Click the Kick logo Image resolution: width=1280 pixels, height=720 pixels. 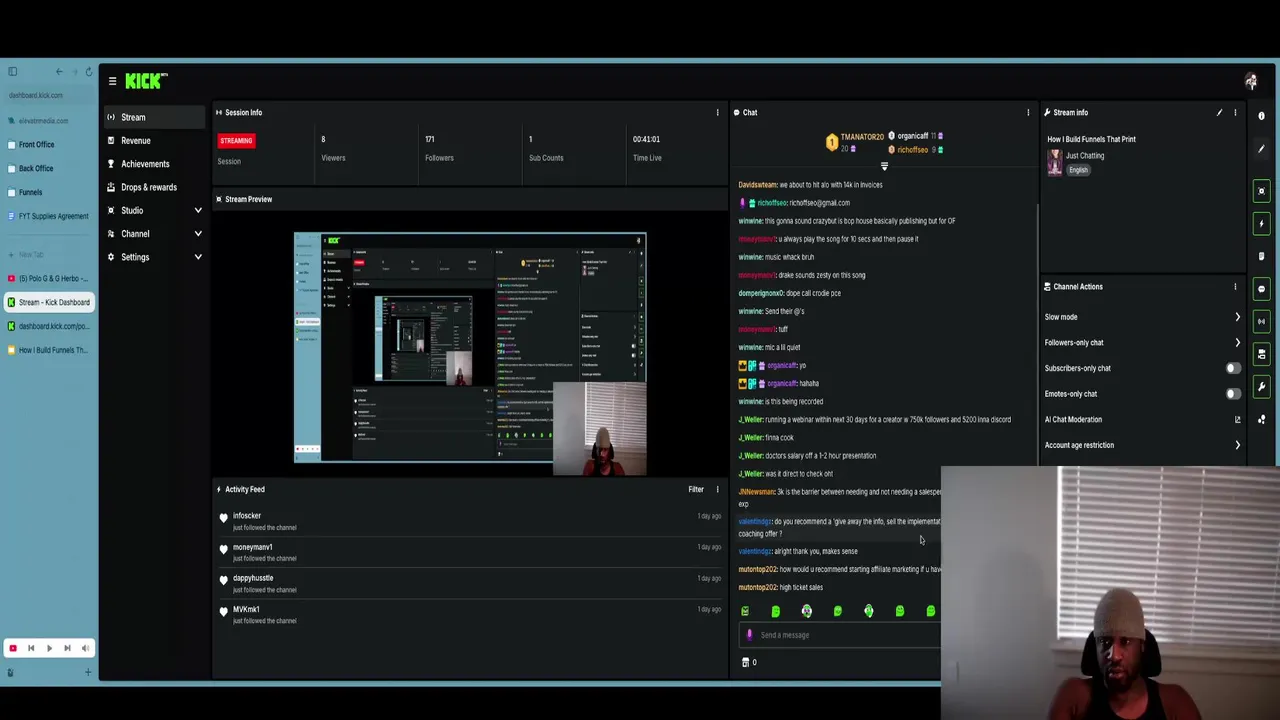[146, 81]
